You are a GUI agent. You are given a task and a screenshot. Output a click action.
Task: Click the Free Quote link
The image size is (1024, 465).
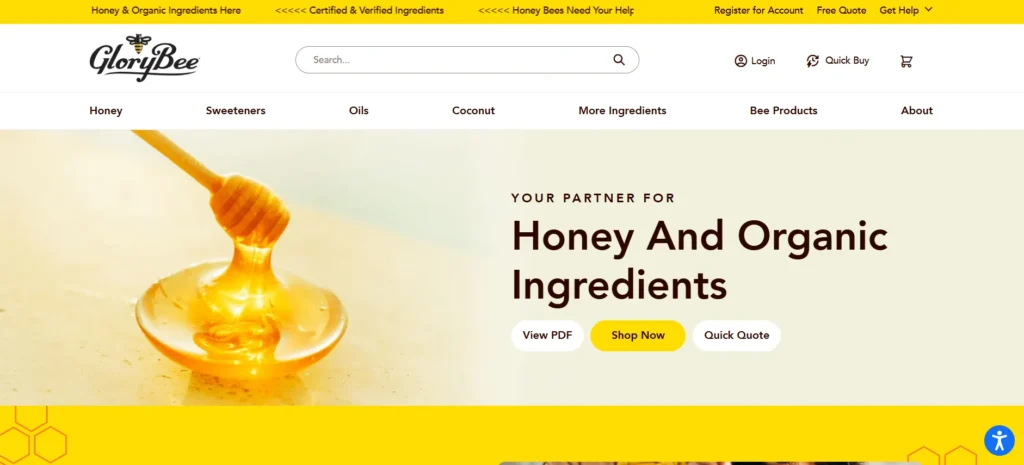pyautogui.click(x=842, y=10)
